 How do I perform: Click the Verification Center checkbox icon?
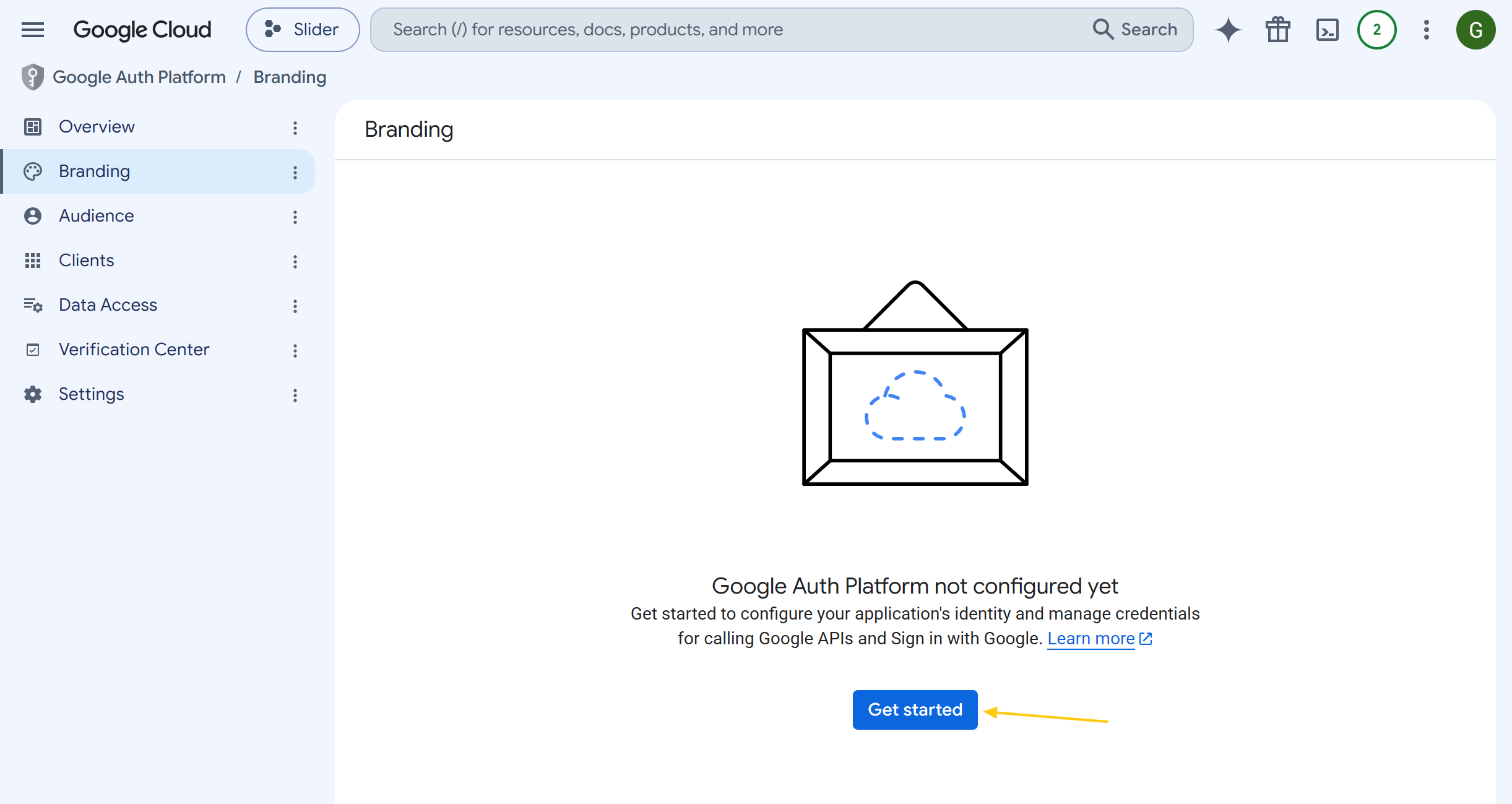click(x=33, y=350)
